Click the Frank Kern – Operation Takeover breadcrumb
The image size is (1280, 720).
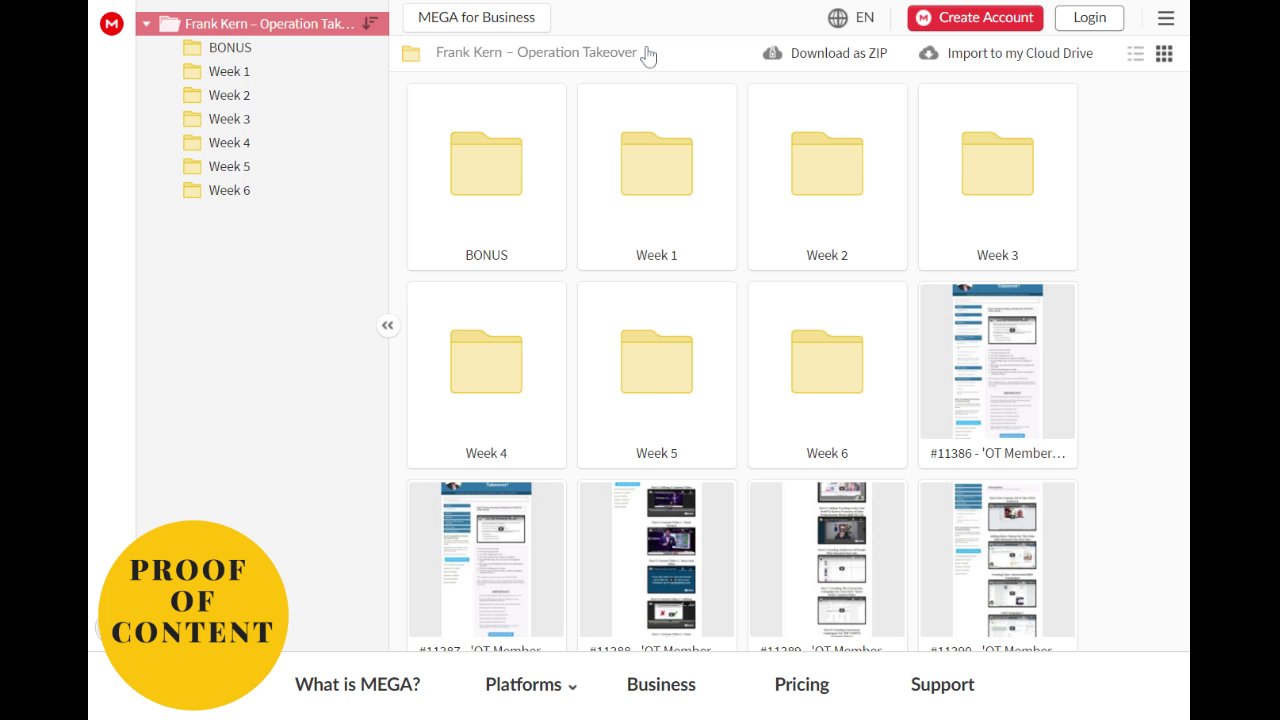click(x=536, y=52)
